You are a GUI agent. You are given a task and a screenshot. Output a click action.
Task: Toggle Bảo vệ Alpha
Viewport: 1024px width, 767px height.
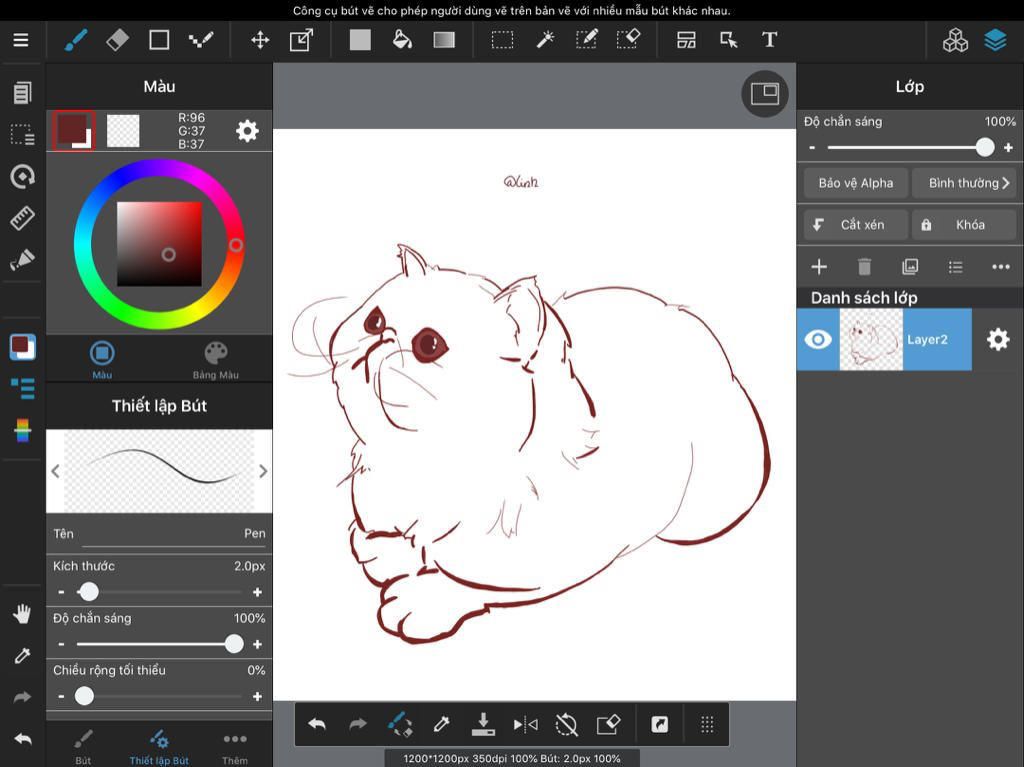(x=856, y=183)
